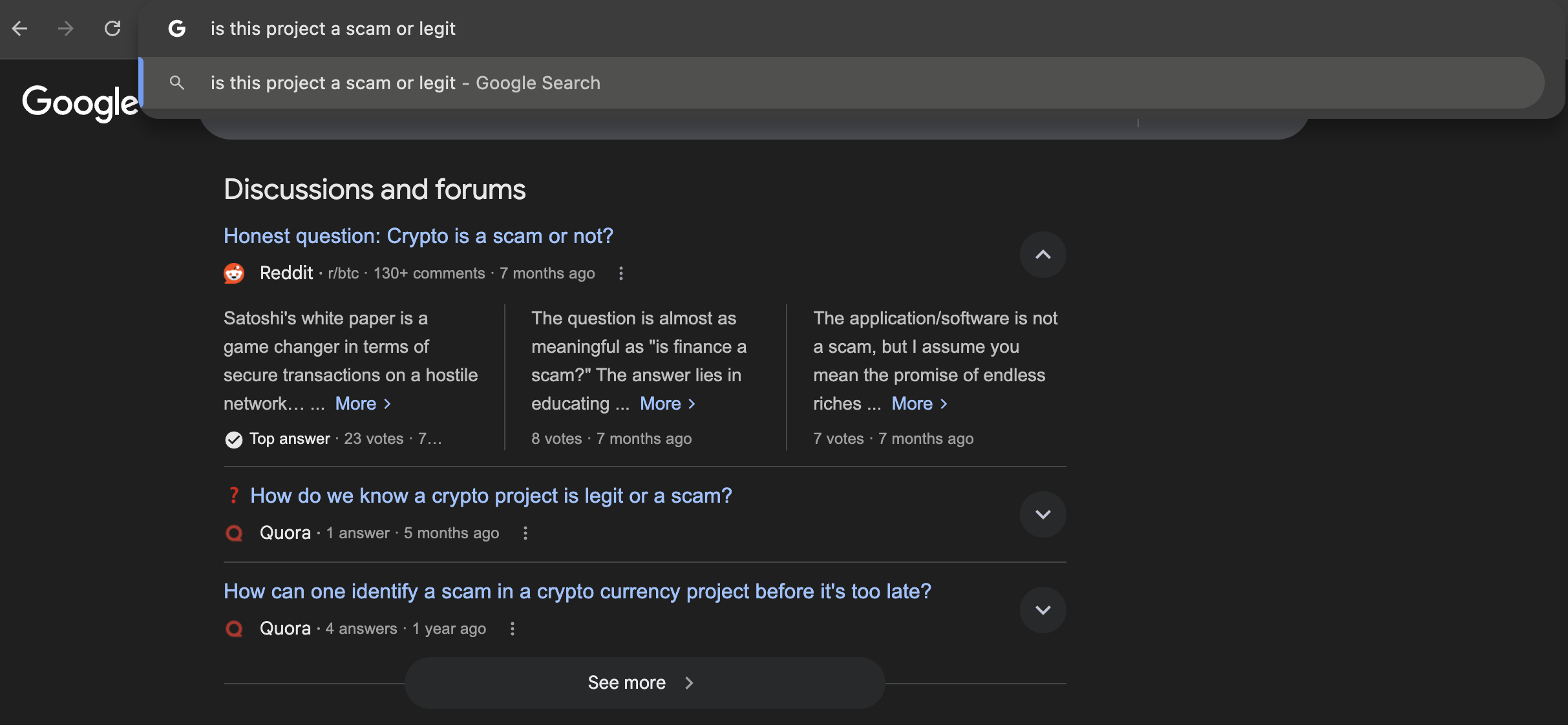Image resolution: width=1568 pixels, height=725 pixels.
Task: Click the Quora icon beside 1 answer
Action: (234, 533)
